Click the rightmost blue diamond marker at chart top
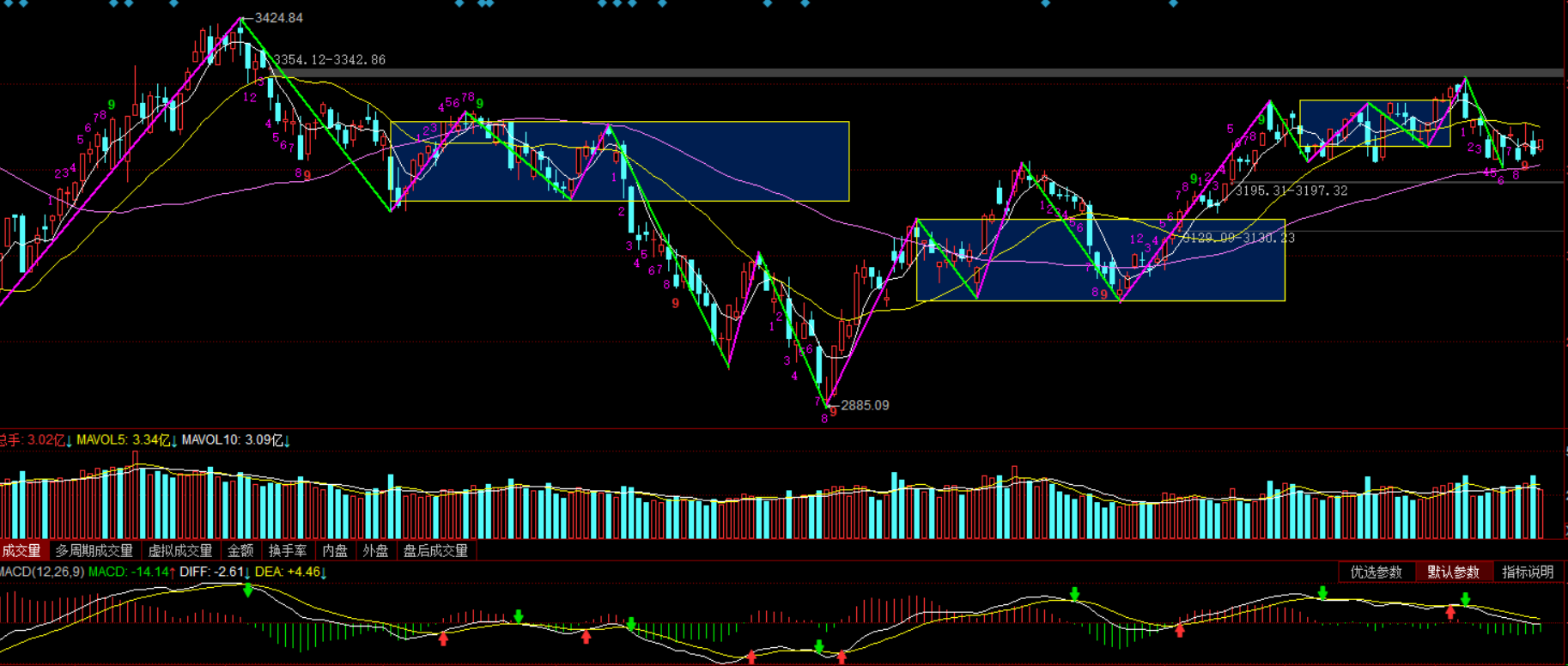Screen dimensions: 1568x666 pyautogui.click(x=1173, y=3)
